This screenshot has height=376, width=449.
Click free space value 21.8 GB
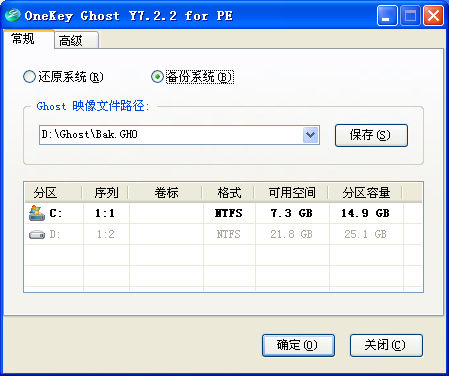pos(291,235)
